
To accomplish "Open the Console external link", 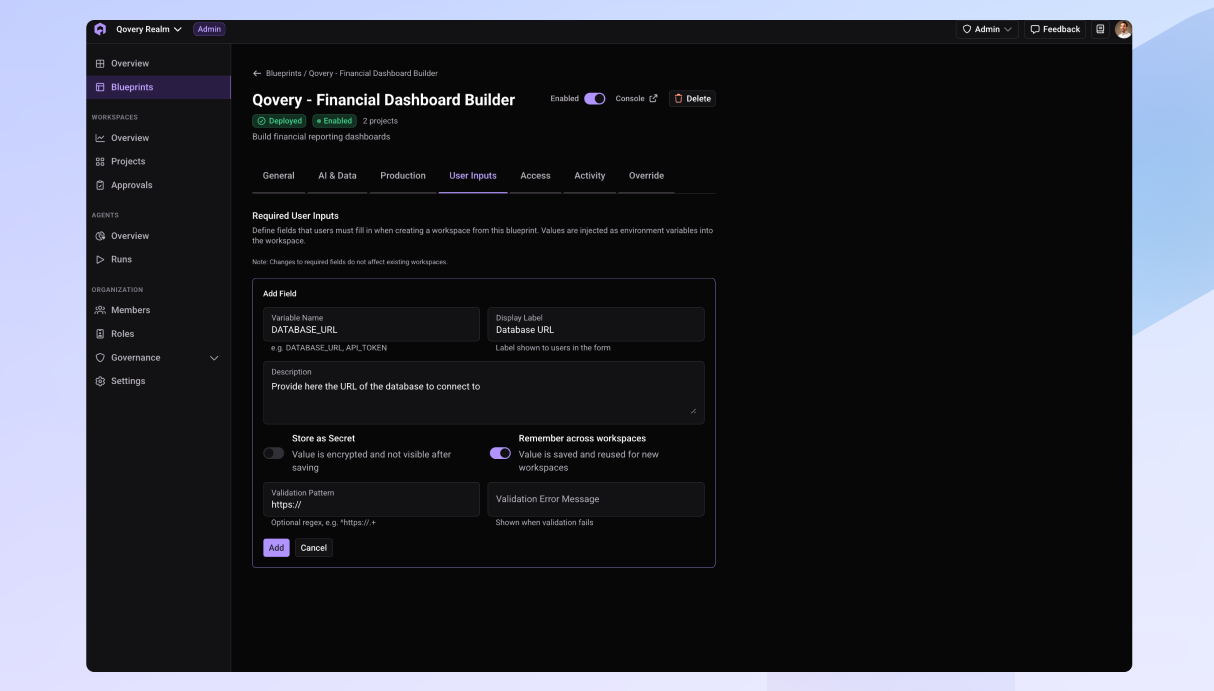I will (636, 99).
